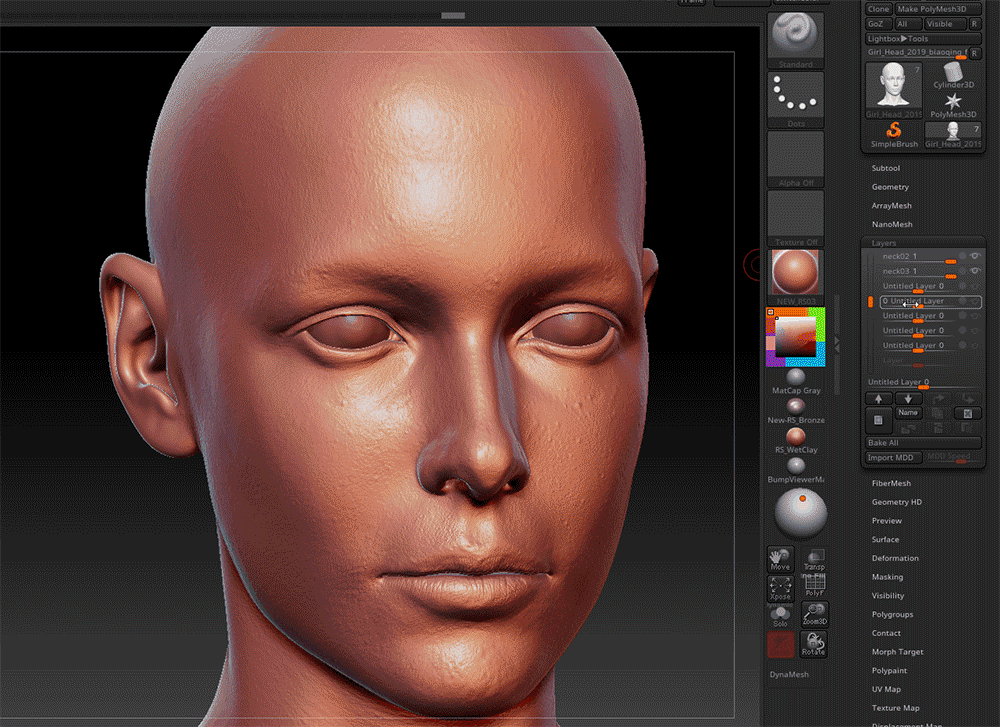Select the SimpleBrush tool
This screenshot has width=1000, height=727.
(893, 135)
